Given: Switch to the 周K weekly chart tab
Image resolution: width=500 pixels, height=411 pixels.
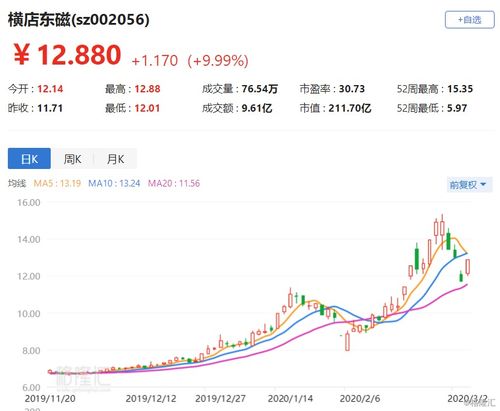Looking at the screenshot, I should coord(72,159).
